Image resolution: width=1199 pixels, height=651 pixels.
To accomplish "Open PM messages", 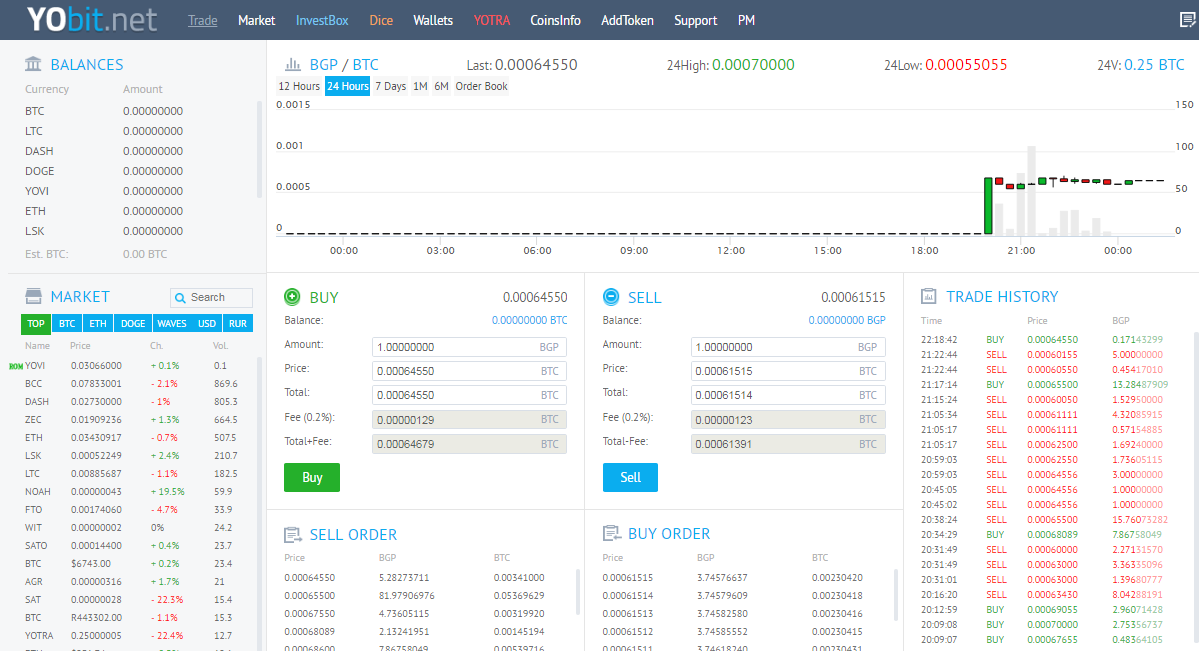I will [x=746, y=21].
